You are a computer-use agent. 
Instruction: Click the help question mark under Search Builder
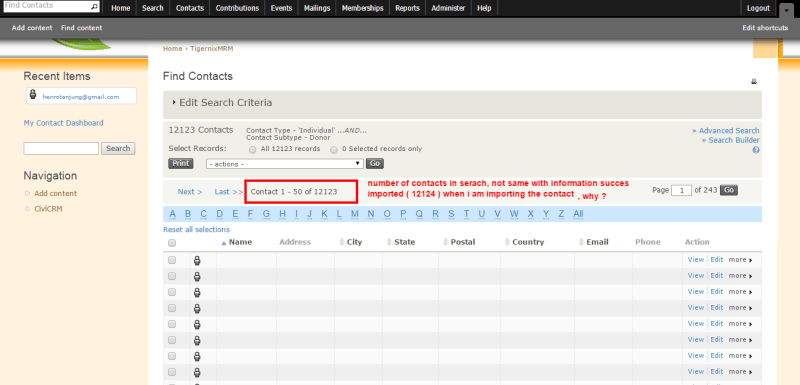tap(756, 150)
